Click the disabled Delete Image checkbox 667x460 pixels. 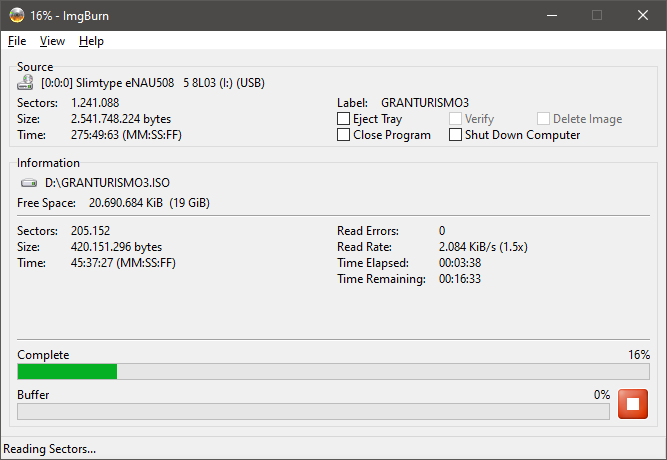(x=544, y=119)
